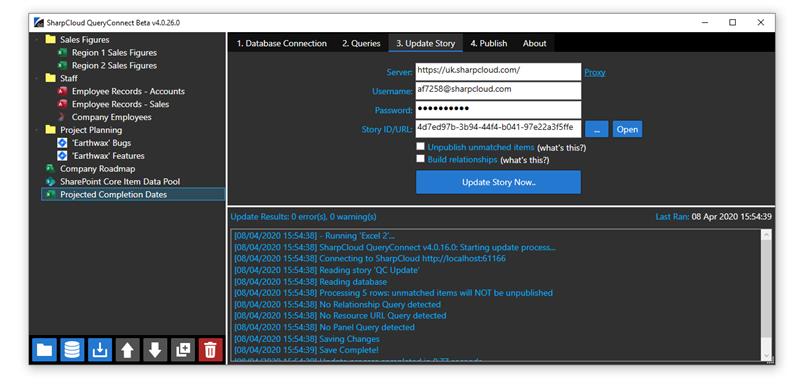This screenshot has height=384, width=800.
Task: Click the add database connection icon button
Action: 72,350
